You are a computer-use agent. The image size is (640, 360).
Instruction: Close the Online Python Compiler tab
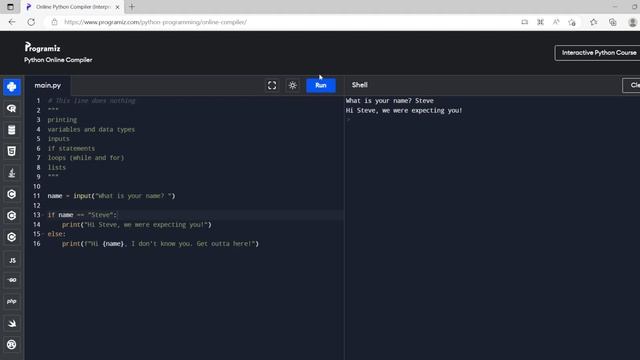tap(117, 7)
